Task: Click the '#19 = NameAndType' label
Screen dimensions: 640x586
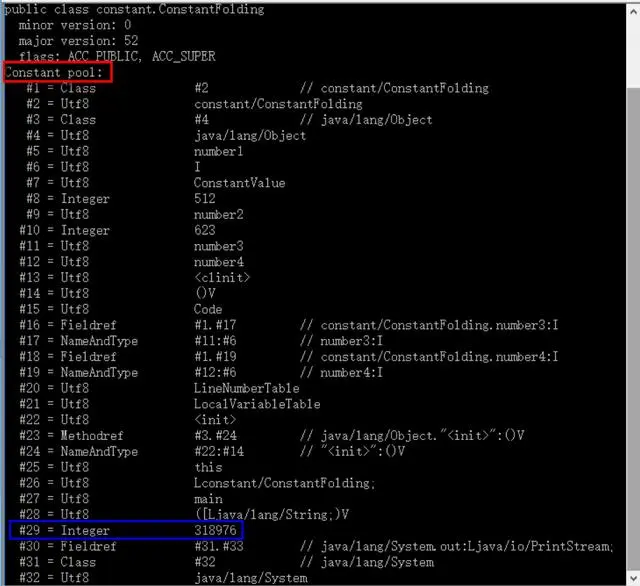Action: (79, 373)
